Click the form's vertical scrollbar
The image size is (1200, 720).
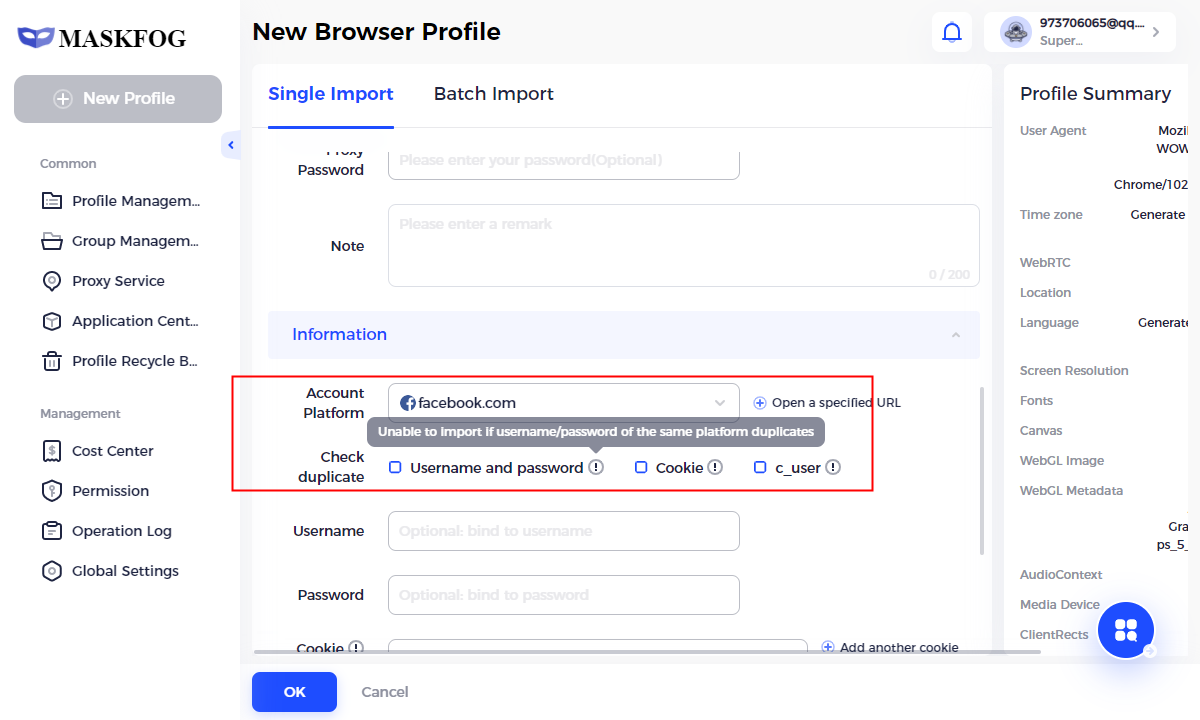point(983,470)
